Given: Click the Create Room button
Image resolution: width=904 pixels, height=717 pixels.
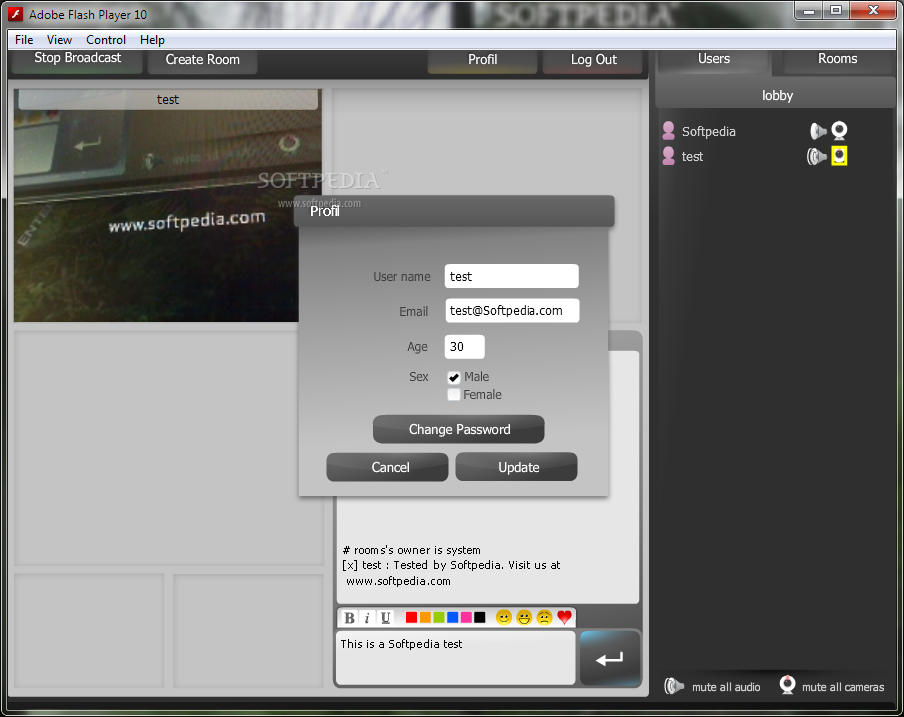Looking at the screenshot, I should tap(202, 61).
